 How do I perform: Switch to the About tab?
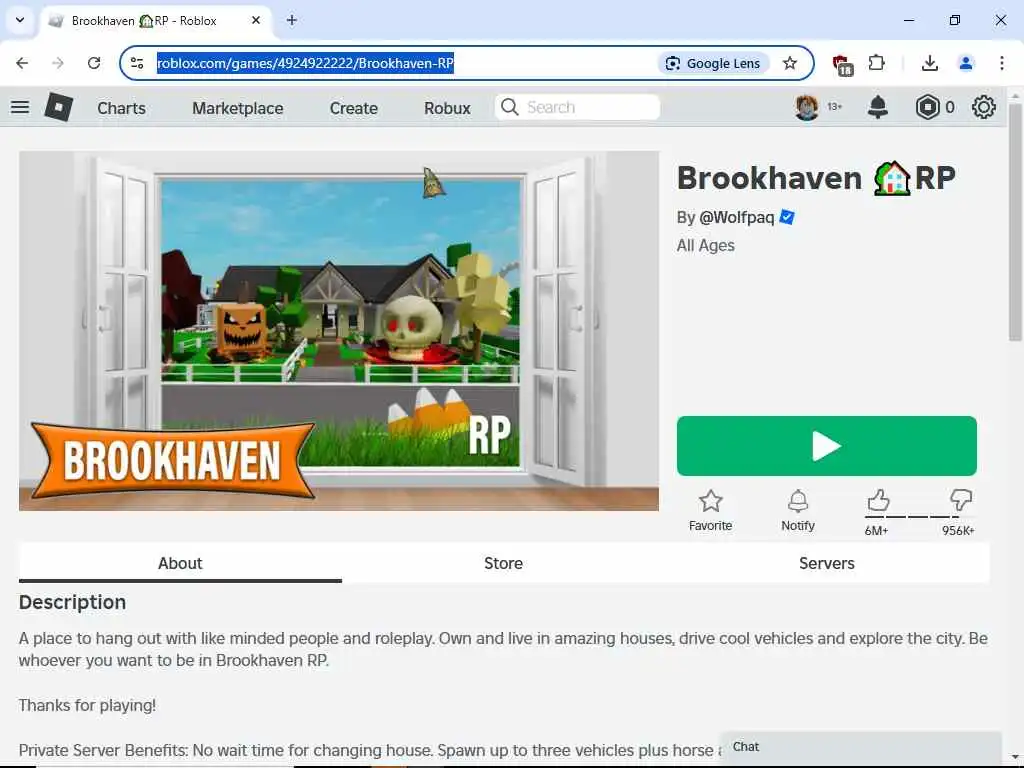[180, 563]
